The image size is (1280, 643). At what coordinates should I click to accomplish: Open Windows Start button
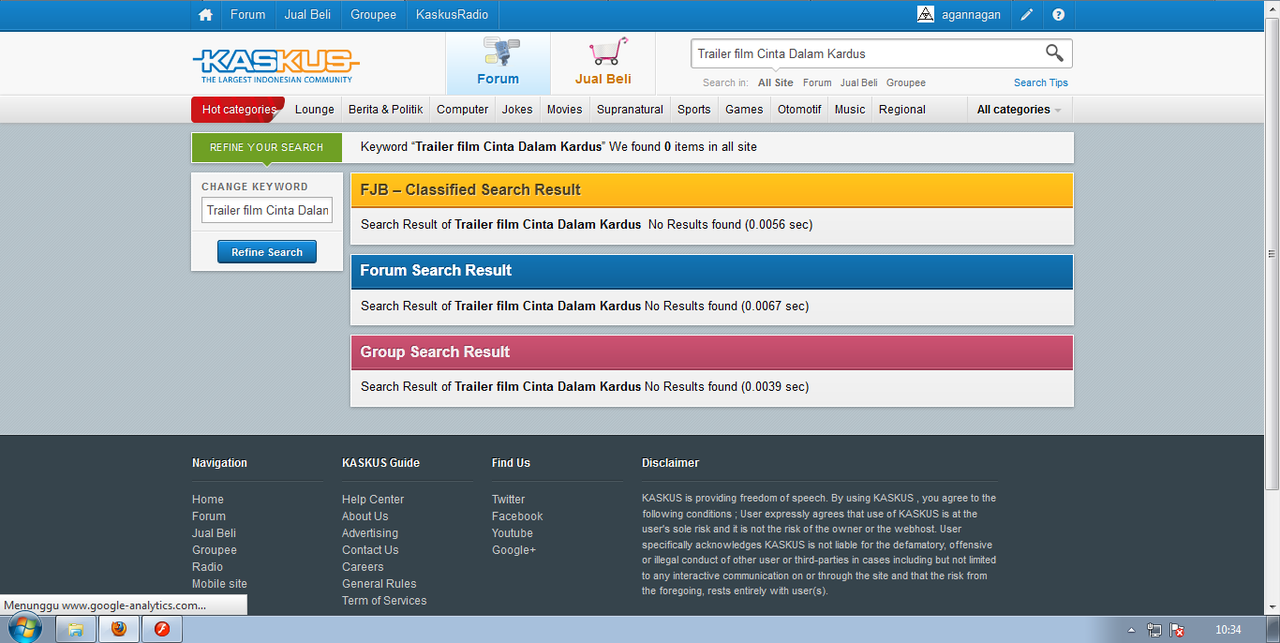(x=24, y=629)
